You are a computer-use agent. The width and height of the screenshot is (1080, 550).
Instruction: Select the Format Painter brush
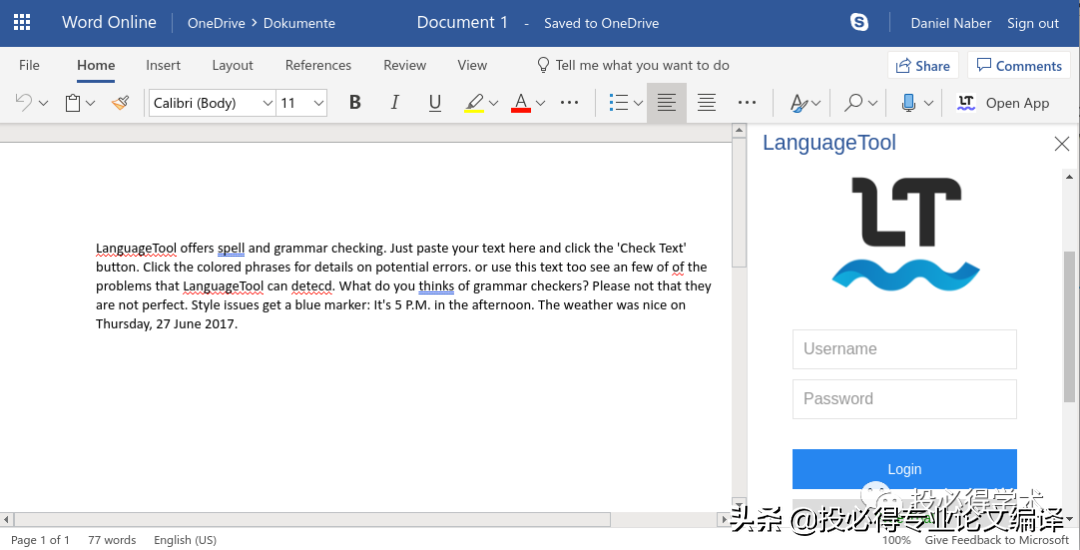tap(121, 103)
